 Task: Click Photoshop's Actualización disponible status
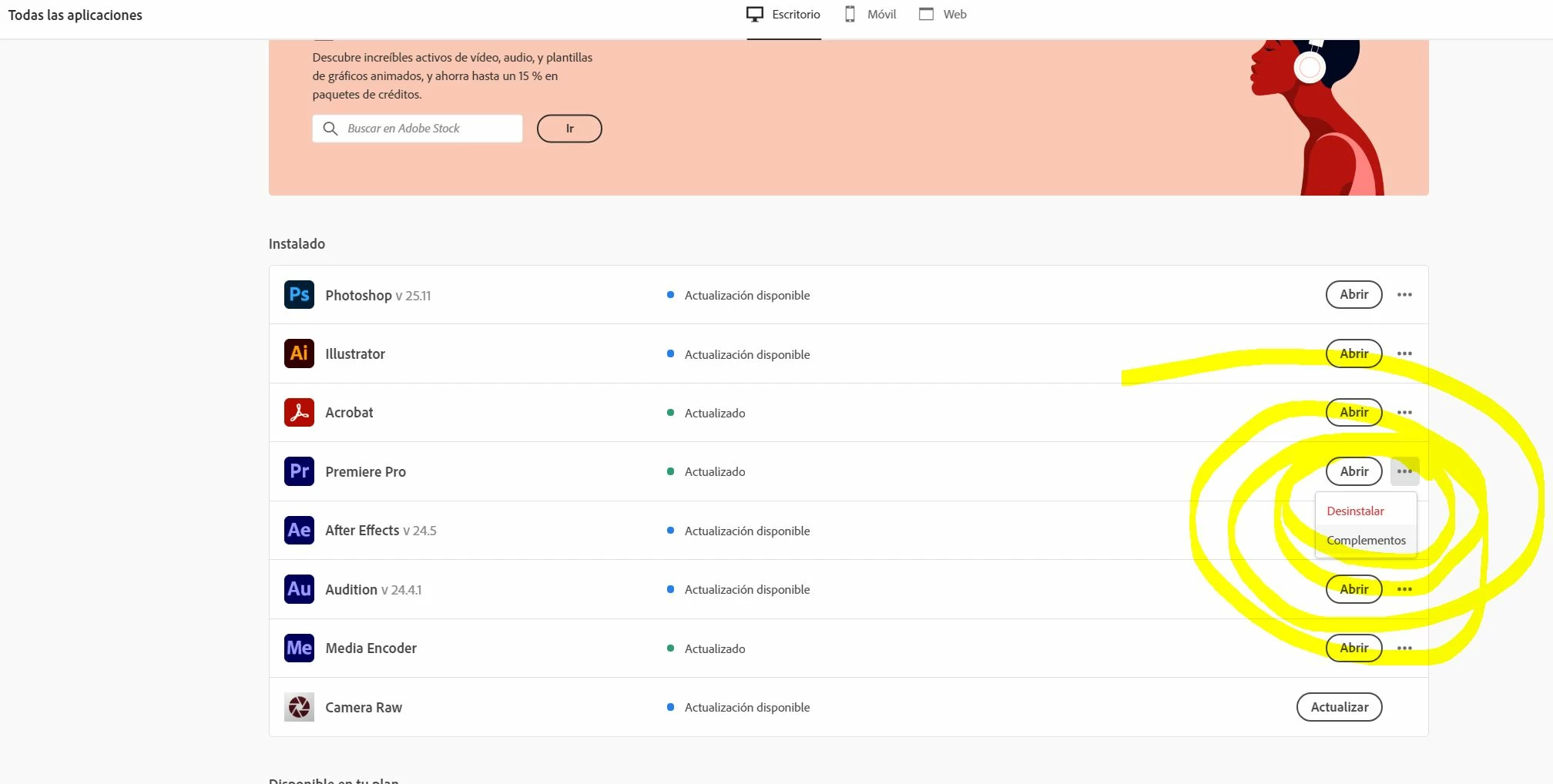738,295
